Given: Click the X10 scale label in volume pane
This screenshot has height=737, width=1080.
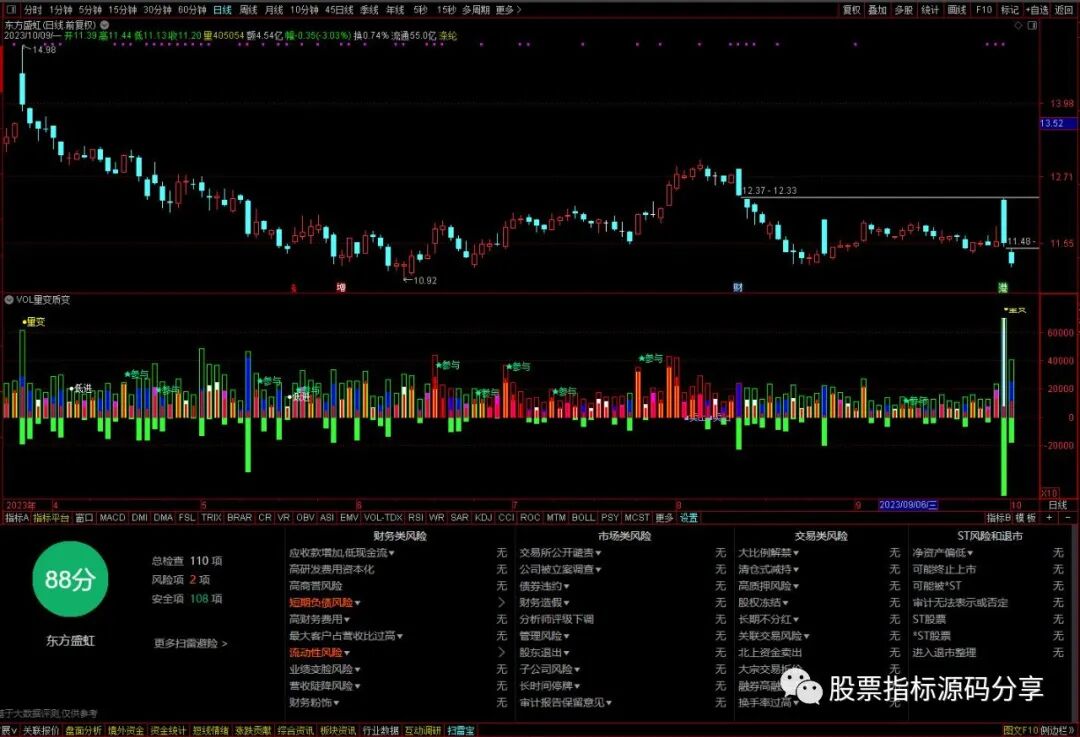Looking at the screenshot, I should [x=1048, y=494].
